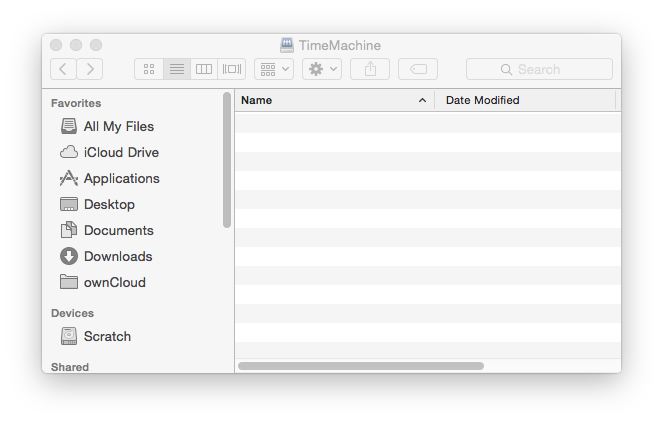This screenshot has height=423, width=663.
Task: Click the Edit Tags toolbar button
Action: pyautogui.click(x=418, y=69)
